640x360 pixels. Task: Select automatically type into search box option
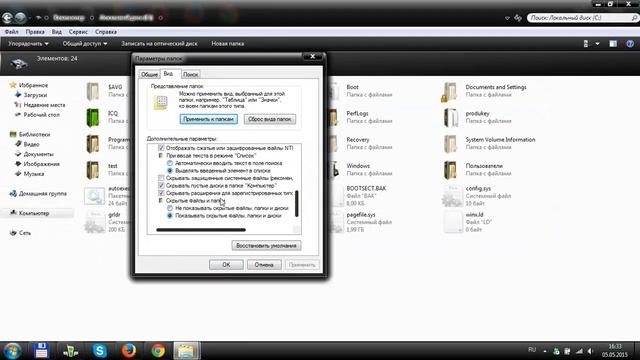[170, 163]
